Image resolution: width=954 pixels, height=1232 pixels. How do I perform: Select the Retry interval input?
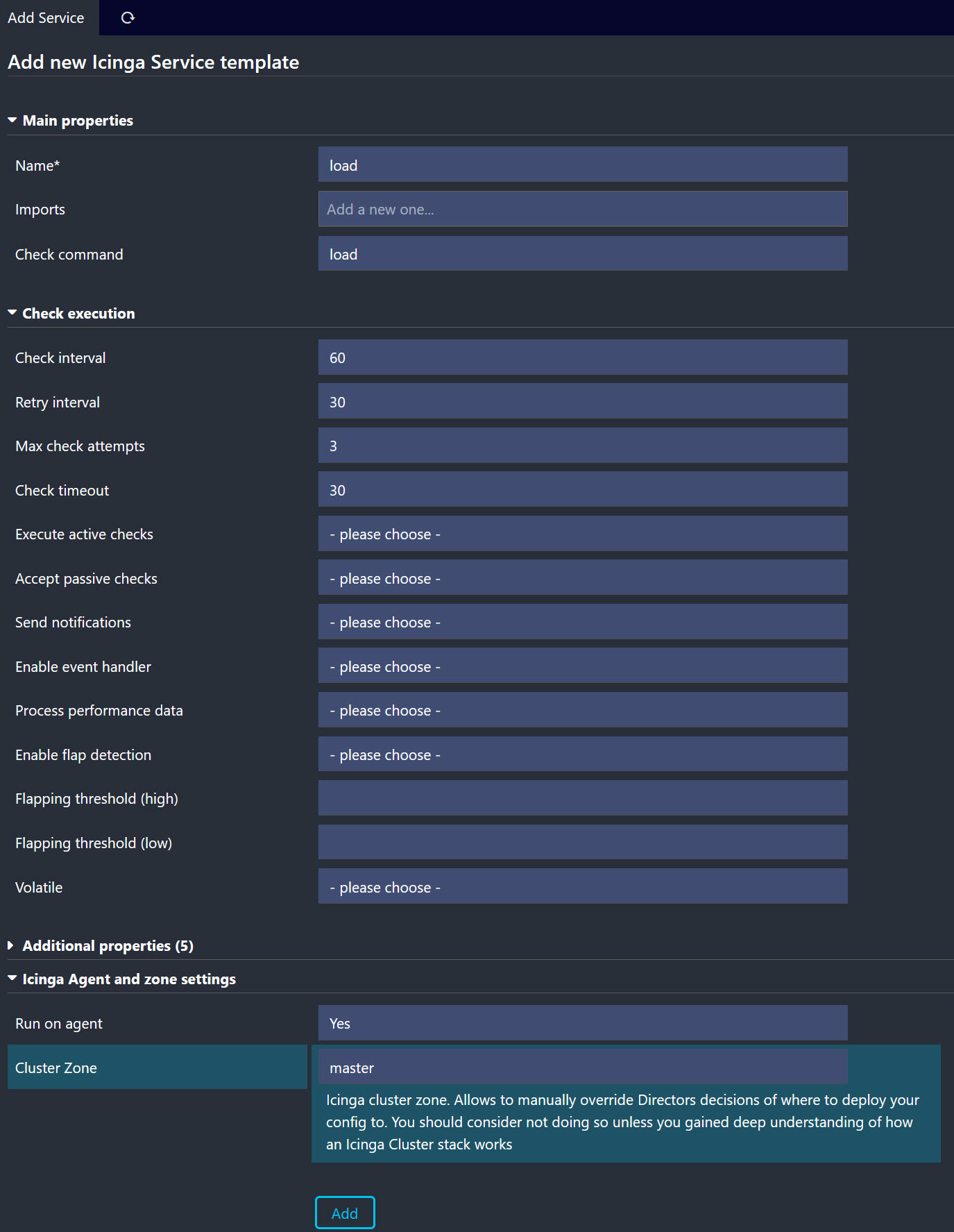click(x=583, y=402)
